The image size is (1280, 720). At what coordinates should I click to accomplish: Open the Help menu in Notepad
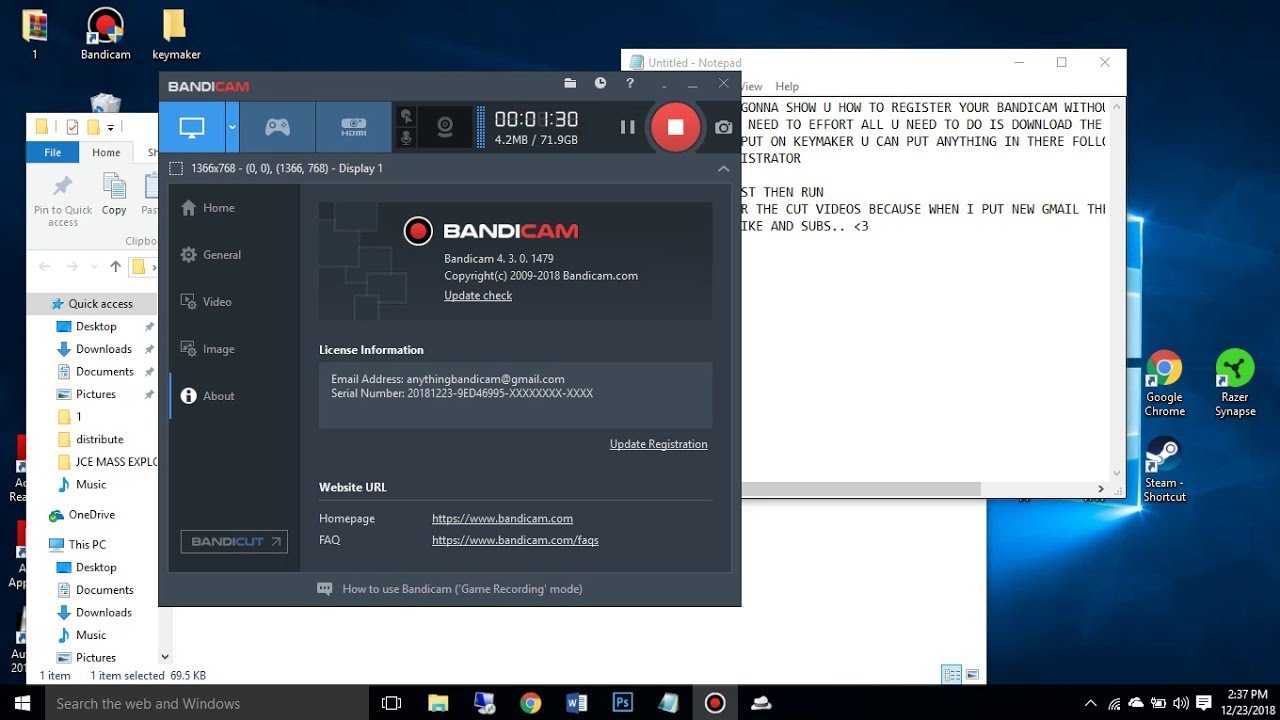(787, 87)
